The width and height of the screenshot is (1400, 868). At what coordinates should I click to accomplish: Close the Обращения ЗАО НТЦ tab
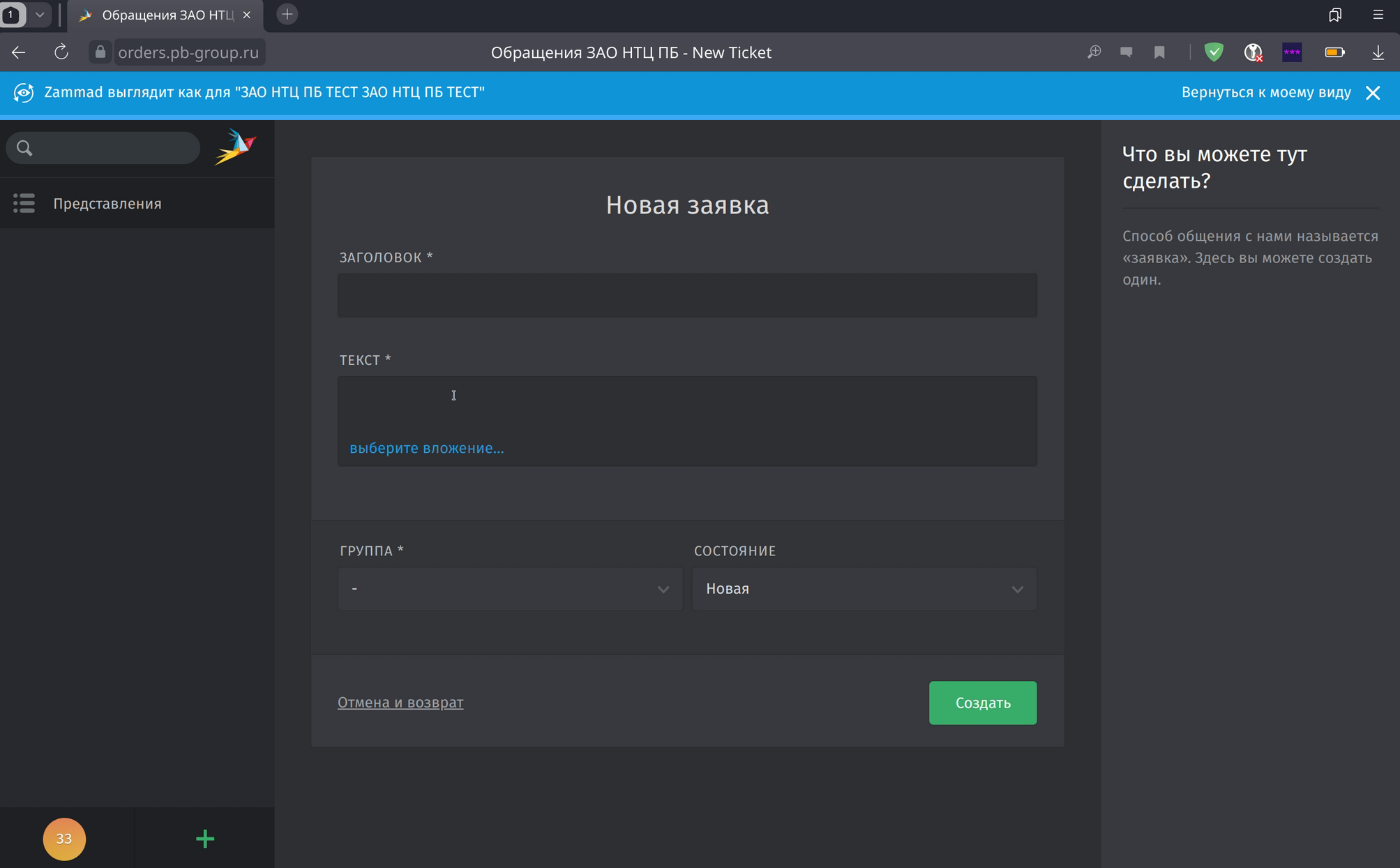(x=246, y=15)
